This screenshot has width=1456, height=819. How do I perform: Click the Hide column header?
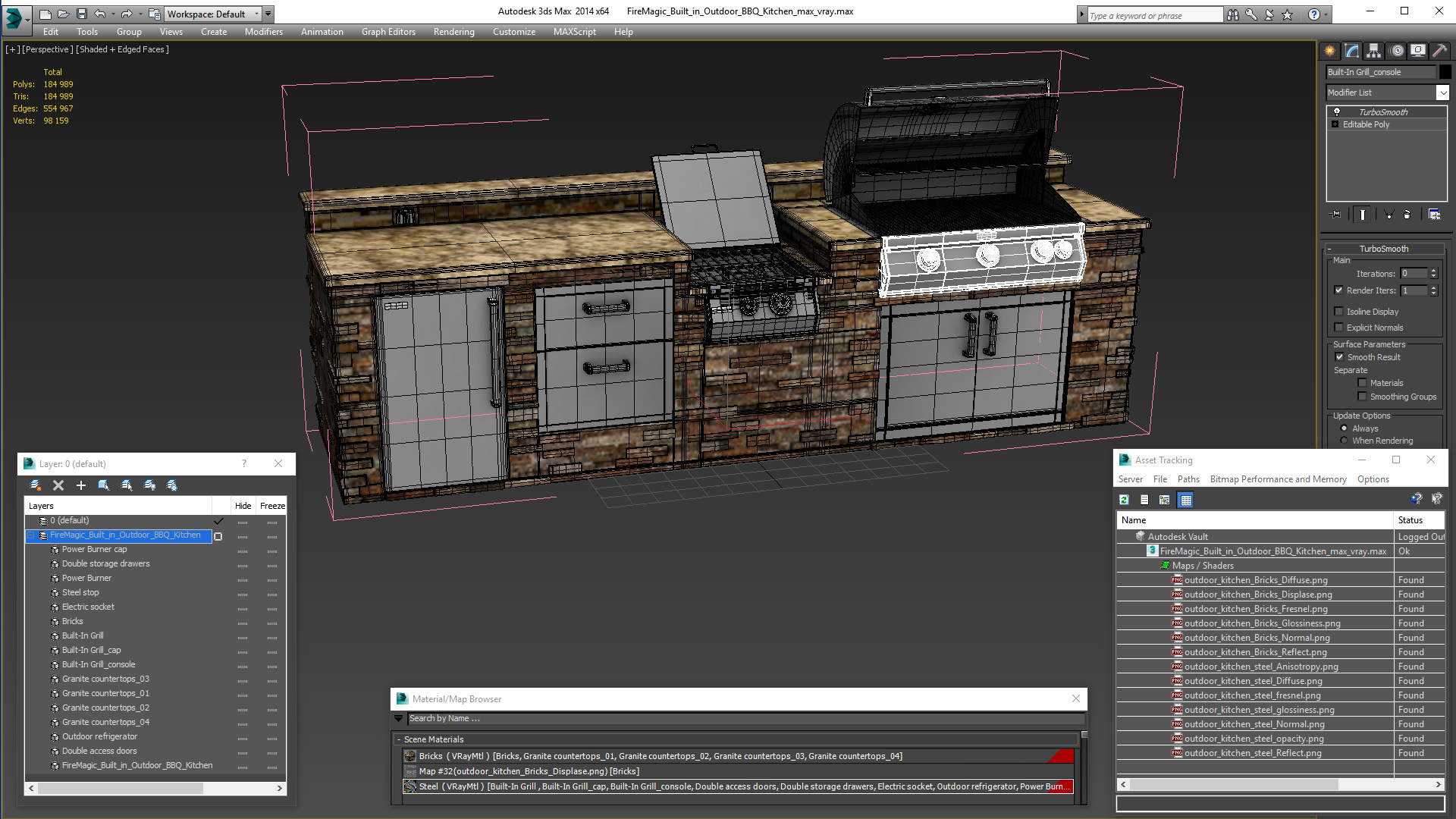pyautogui.click(x=243, y=506)
